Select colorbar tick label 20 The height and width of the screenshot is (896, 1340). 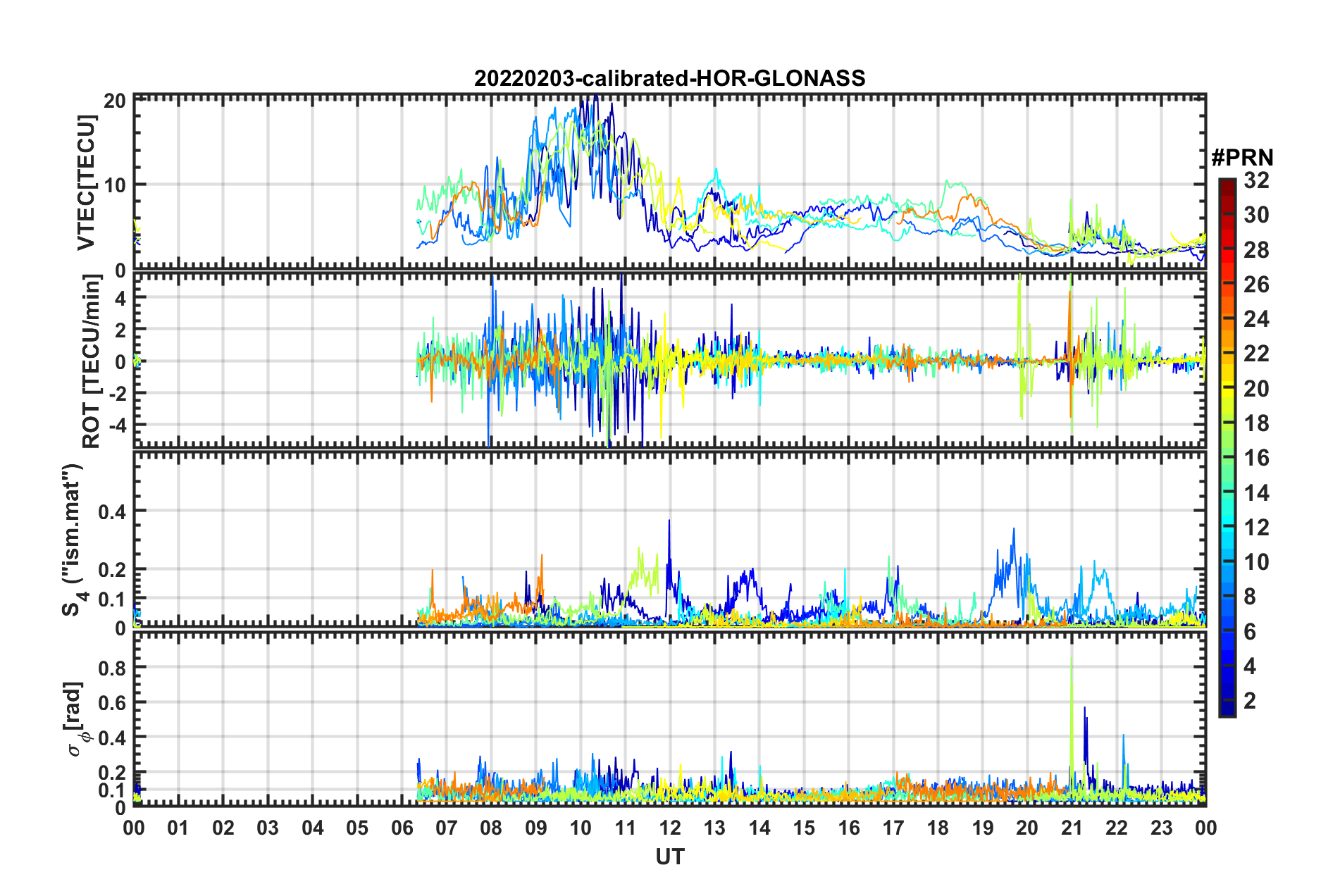(1256, 389)
